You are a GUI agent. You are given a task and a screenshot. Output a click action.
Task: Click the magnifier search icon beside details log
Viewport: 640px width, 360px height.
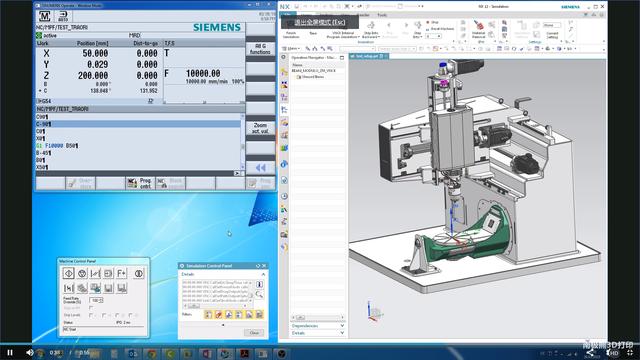click(x=259, y=294)
